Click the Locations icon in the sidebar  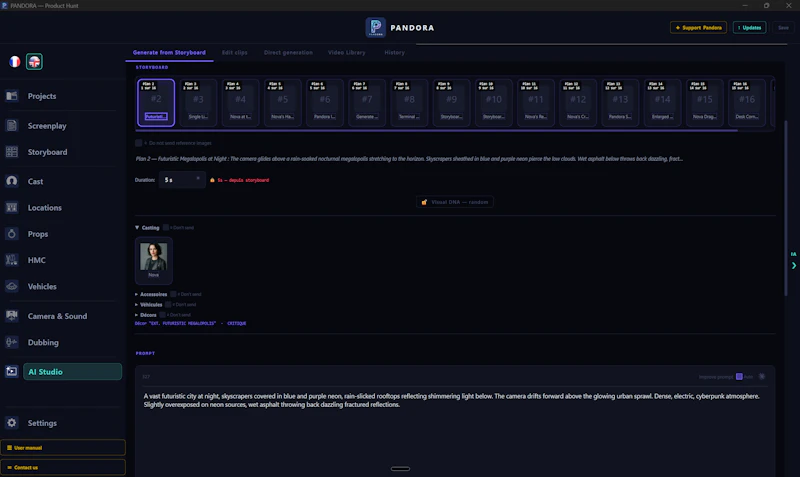pyautogui.click(x=12, y=208)
